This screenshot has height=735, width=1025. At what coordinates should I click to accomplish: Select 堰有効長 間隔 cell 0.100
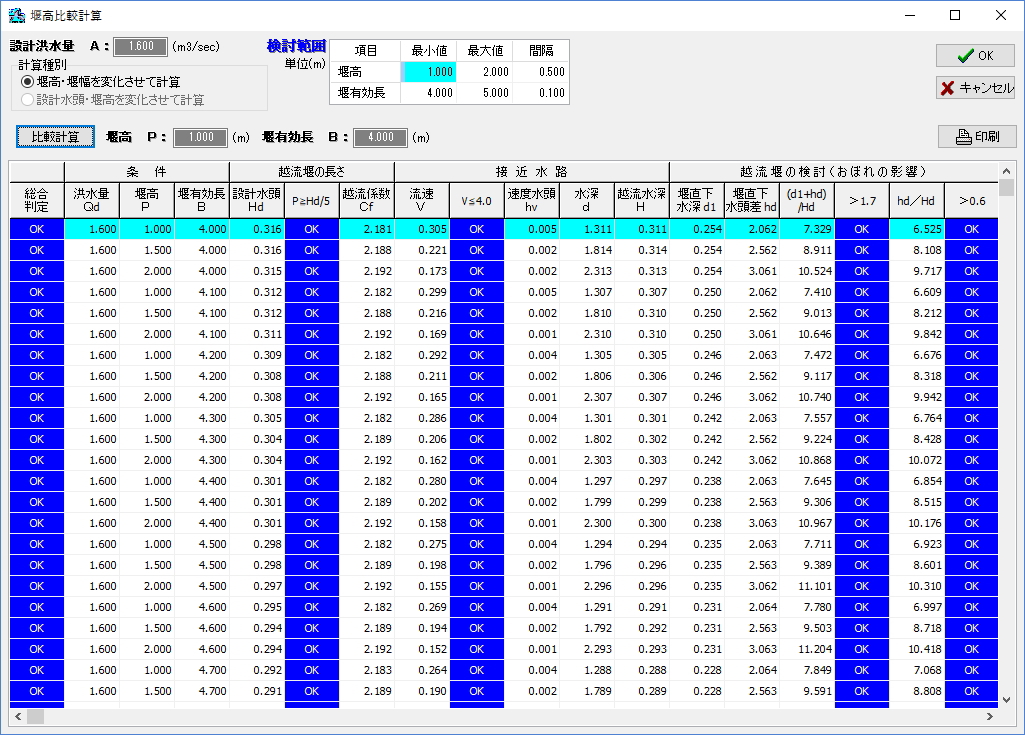tap(541, 93)
